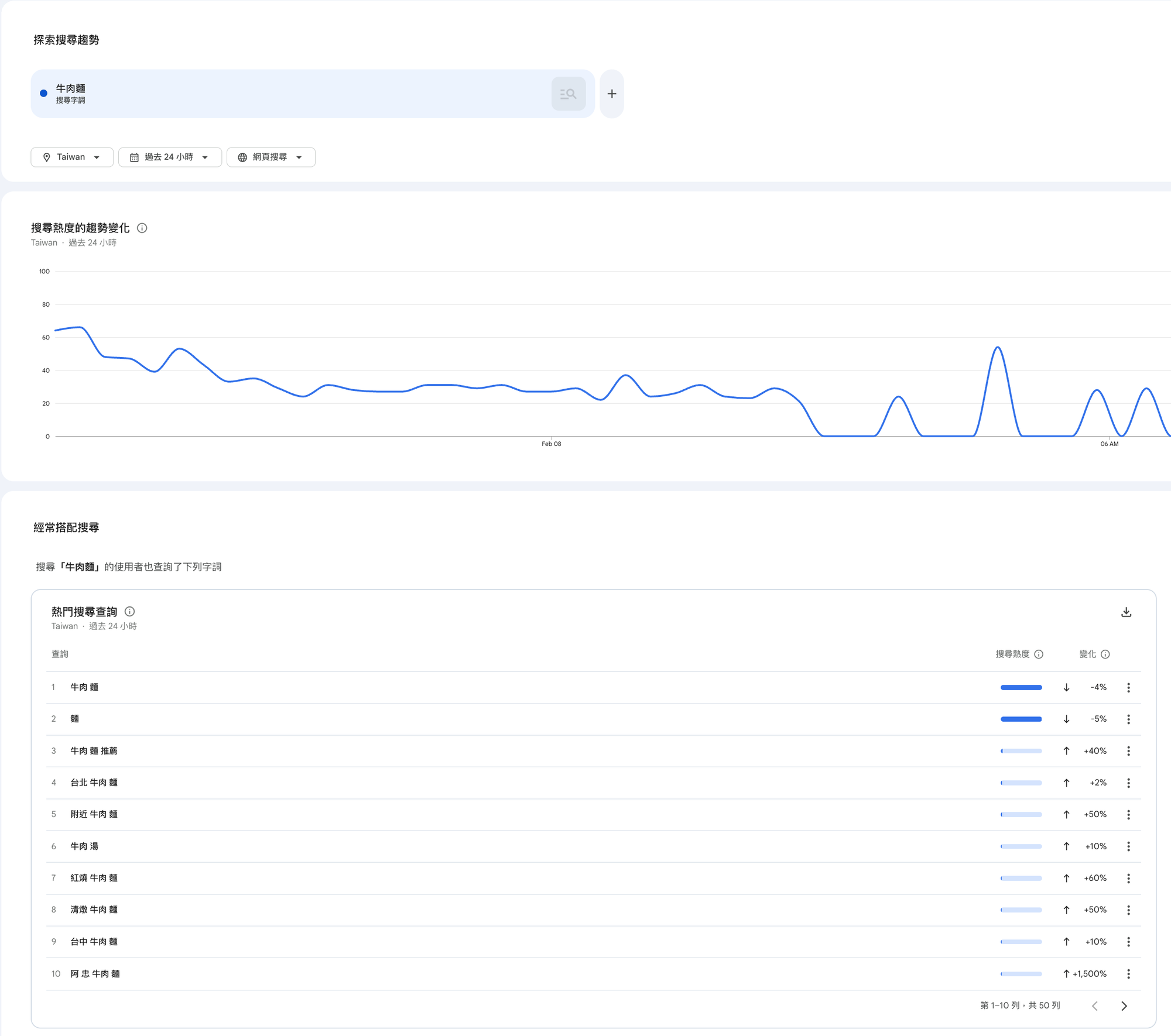Open the Taiwan location dropdown
Screen dimensions: 1171x1036
(x=71, y=156)
